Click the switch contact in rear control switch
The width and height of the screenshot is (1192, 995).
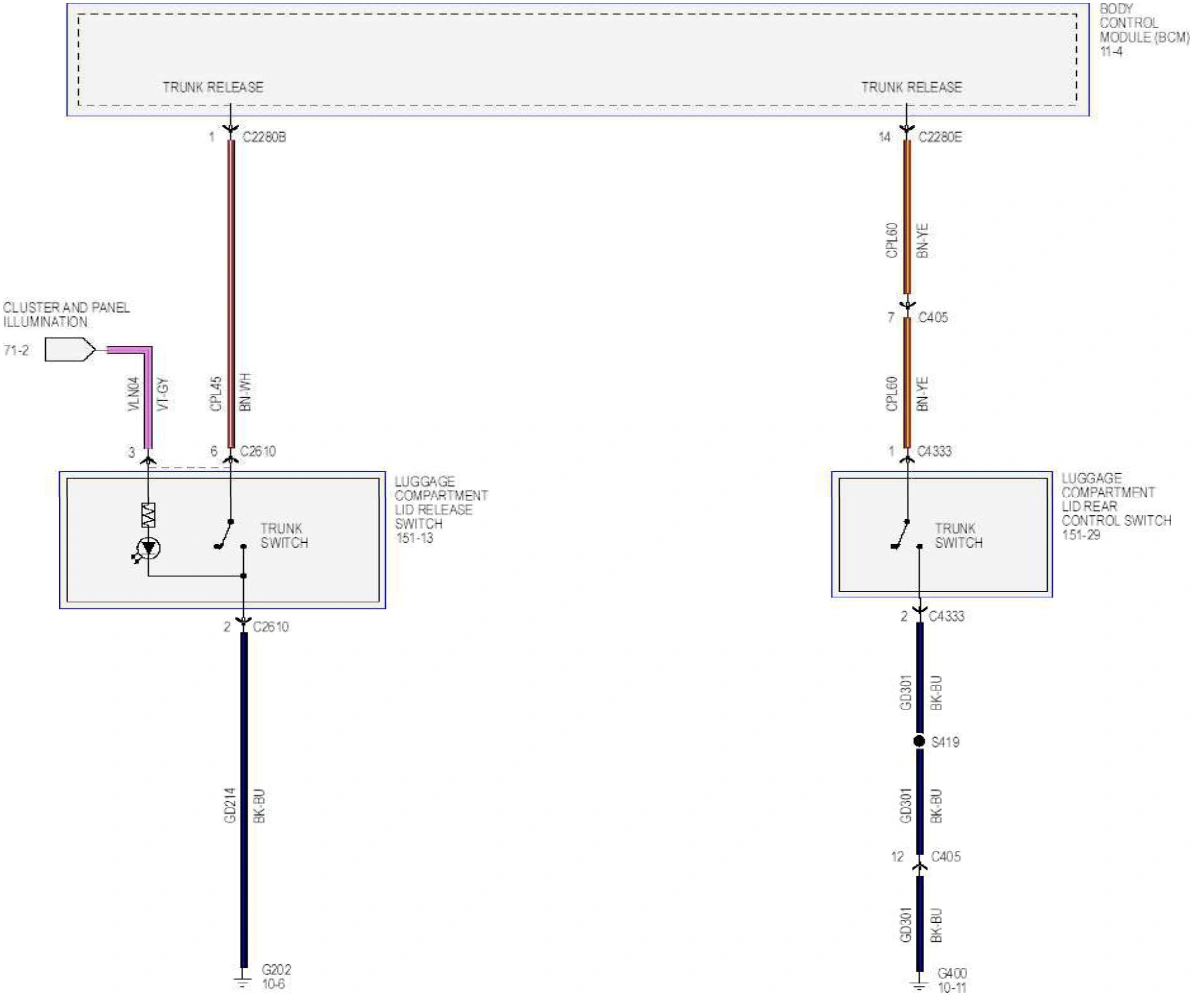click(x=905, y=534)
